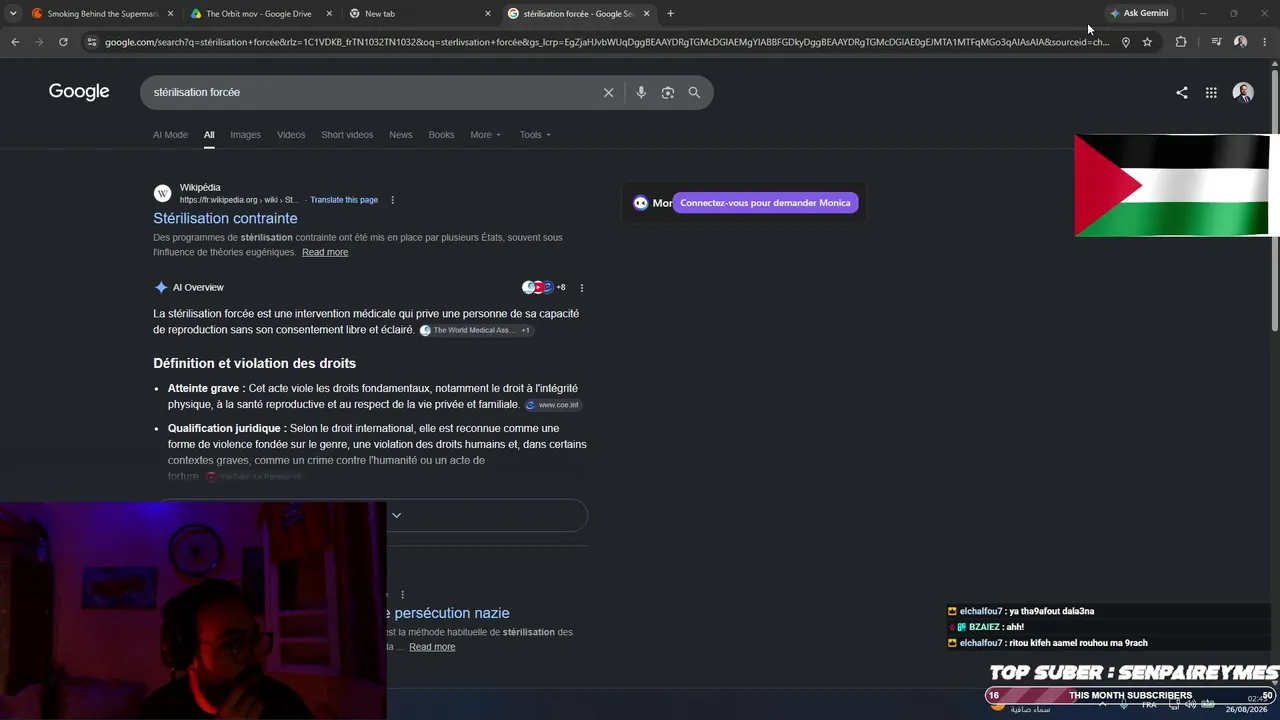The image size is (1280, 720).
Task: Search by image with the Lens icon
Action: tap(667, 92)
